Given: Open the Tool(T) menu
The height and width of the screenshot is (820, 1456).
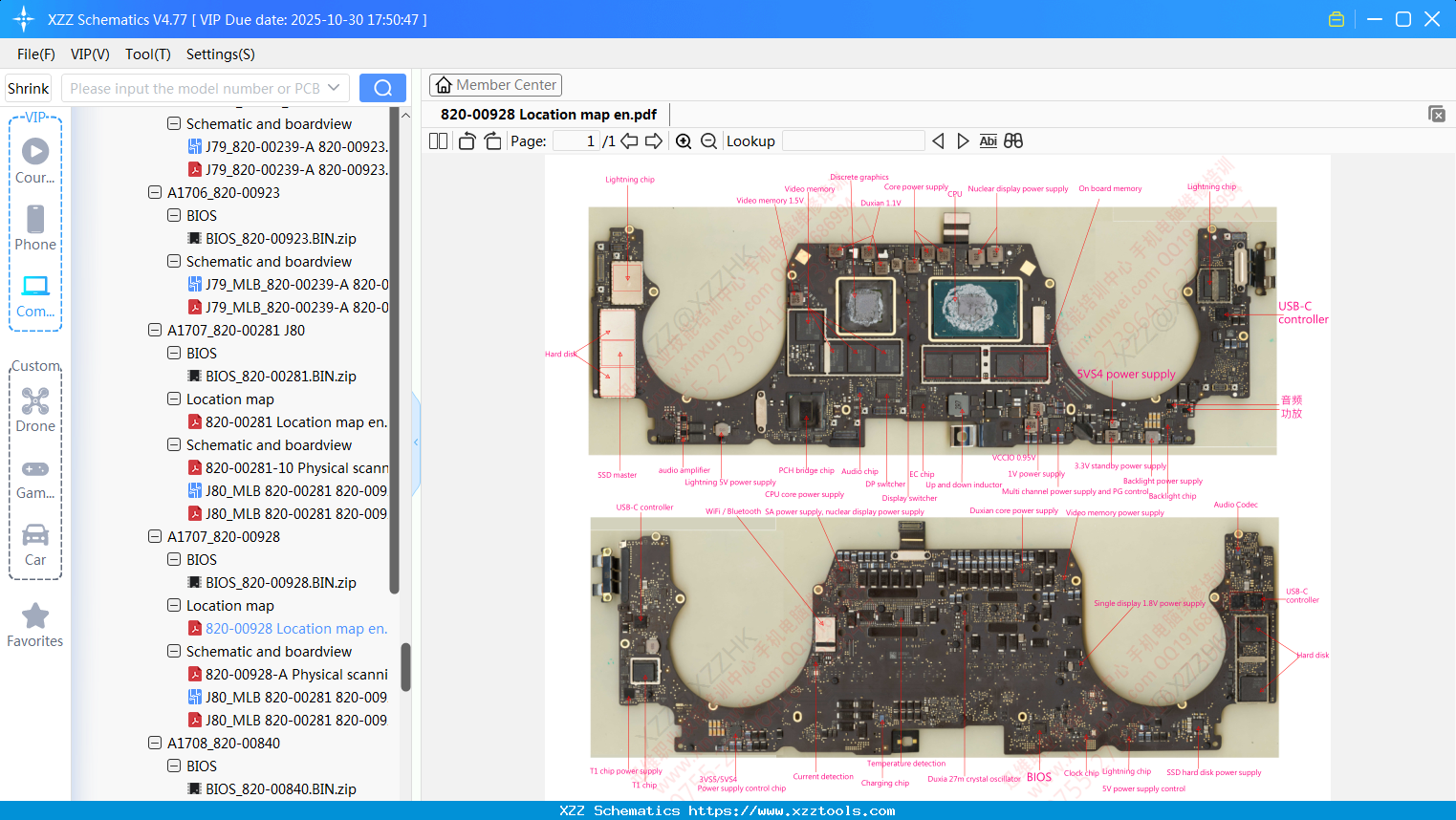Looking at the screenshot, I should 148,54.
